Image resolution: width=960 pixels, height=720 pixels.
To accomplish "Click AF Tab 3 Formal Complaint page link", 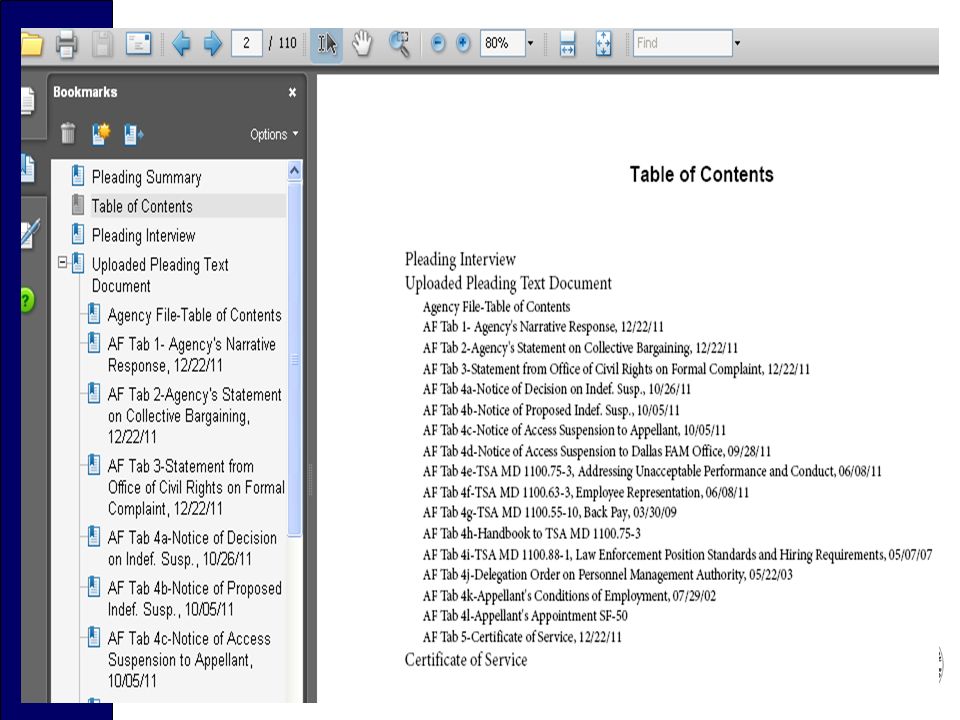I will click(x=616, y=369).
